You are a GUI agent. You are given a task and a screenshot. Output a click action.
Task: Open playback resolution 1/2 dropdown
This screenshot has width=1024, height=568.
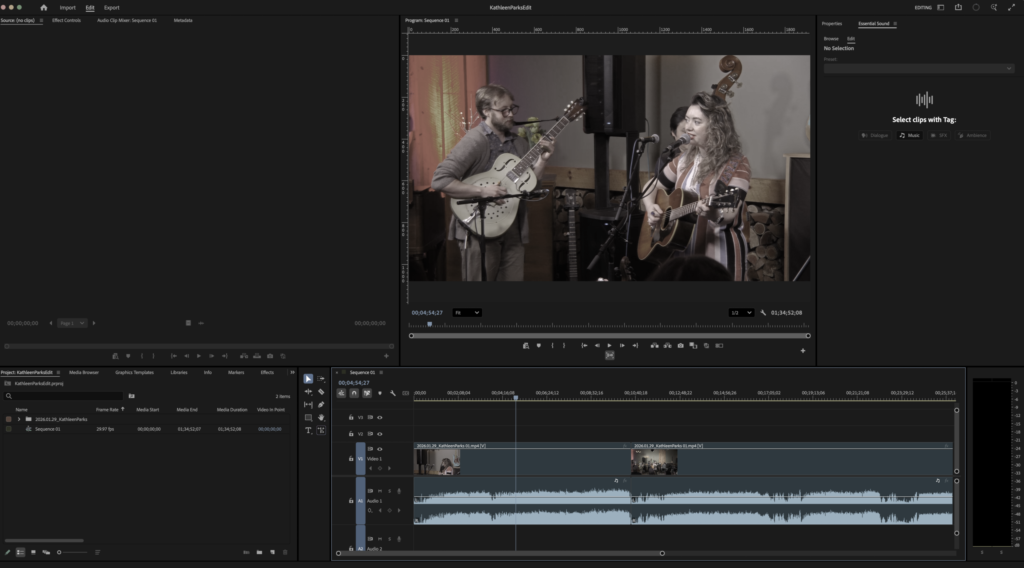[x=740, y=313]
